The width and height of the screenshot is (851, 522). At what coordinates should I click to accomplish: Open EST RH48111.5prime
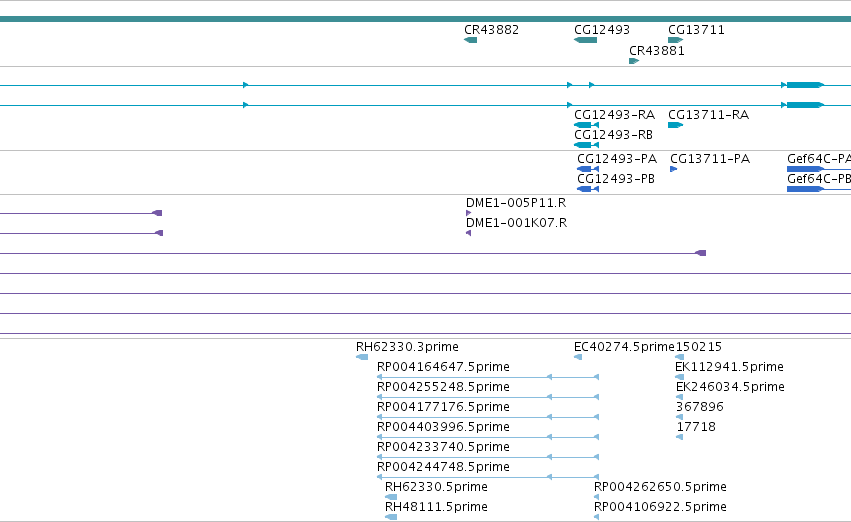pos(391,517)
